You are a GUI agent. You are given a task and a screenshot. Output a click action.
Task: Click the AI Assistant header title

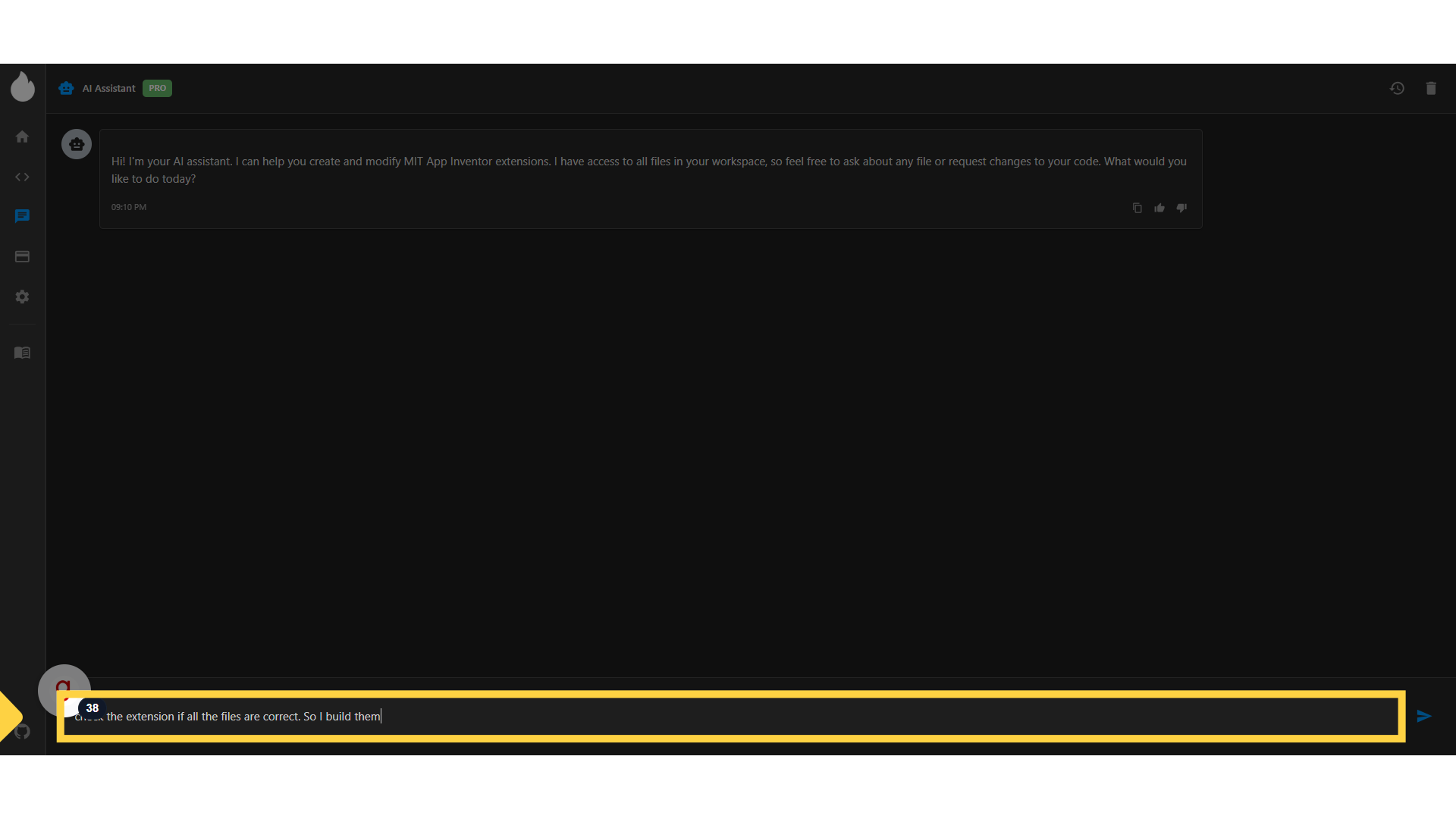click(x=108, y=88)
